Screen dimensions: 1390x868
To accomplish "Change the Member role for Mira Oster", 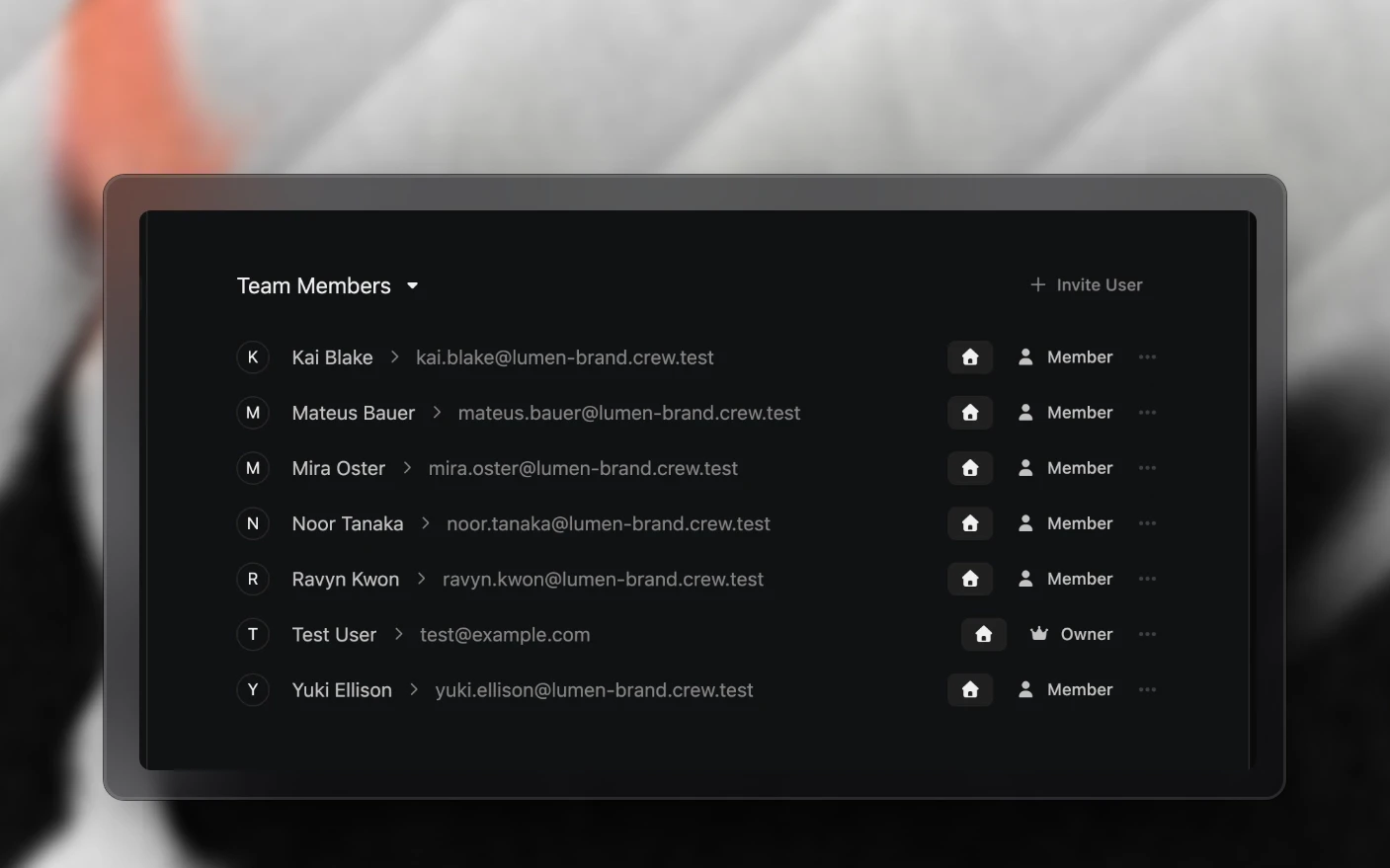I will pos(1065,468).
